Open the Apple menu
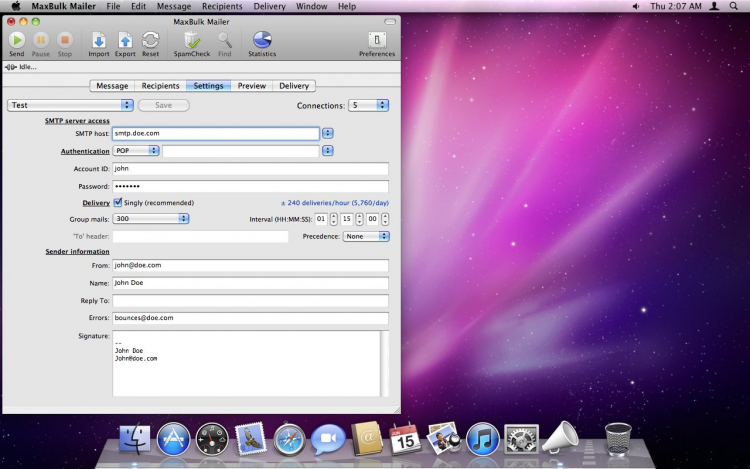750x469 pixels. click(x=15, y=6)
